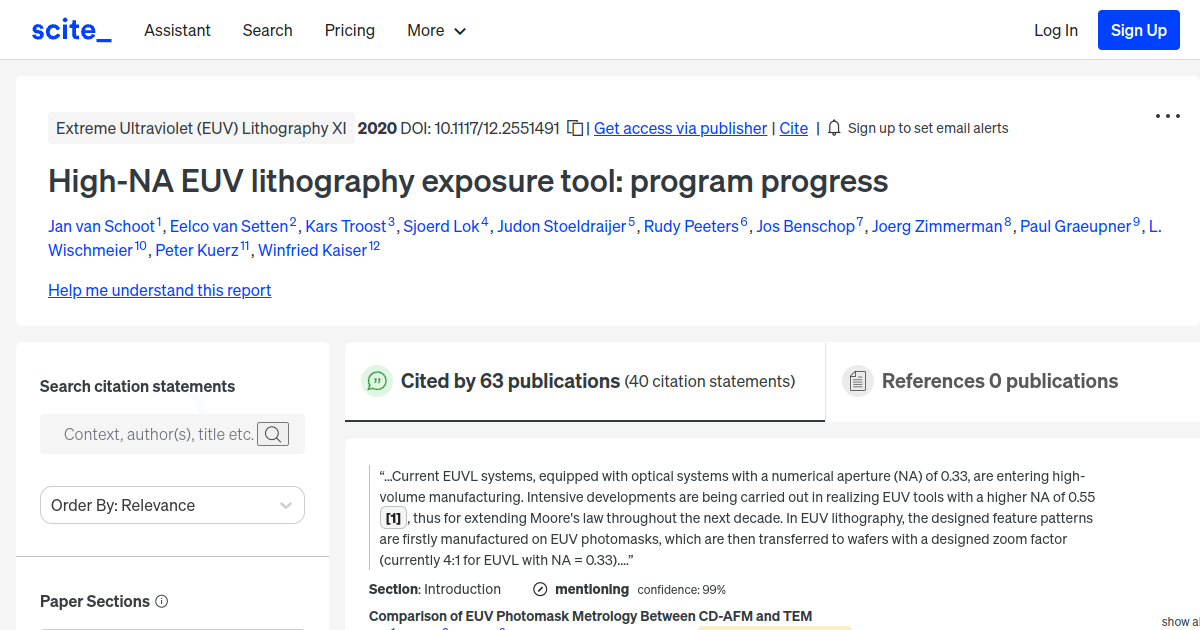Switch to the References publications tab
1200x630 pixels.
point(999,381)
